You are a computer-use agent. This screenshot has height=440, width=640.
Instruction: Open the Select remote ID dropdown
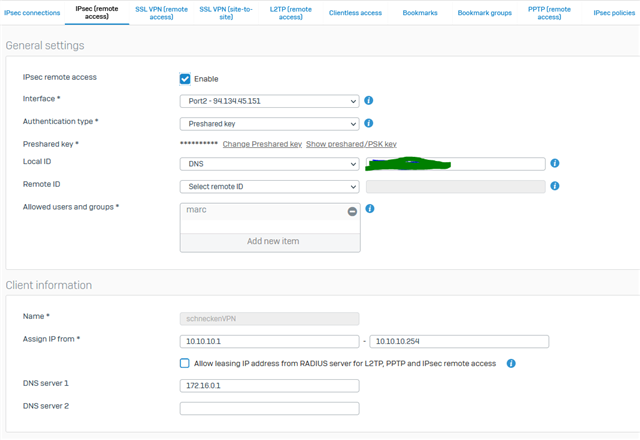click(269, 187)
